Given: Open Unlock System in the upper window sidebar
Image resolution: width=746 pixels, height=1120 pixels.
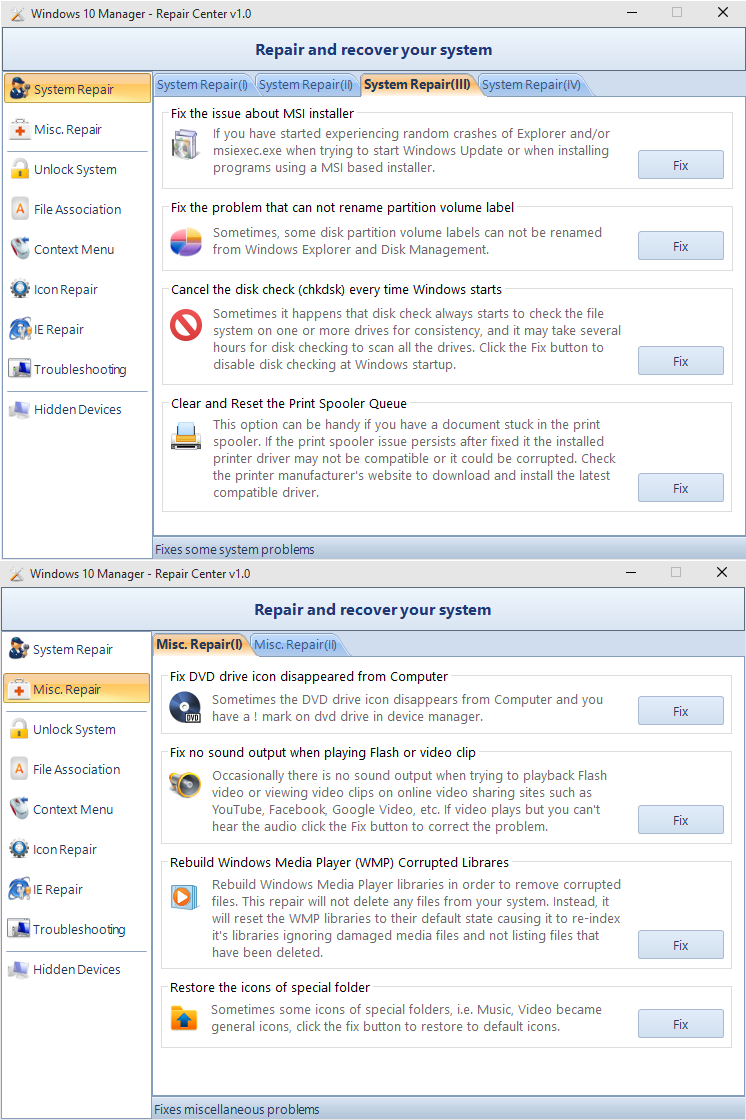Looking at the screenshot, I should pyautogui.click(x=77, y=169).
